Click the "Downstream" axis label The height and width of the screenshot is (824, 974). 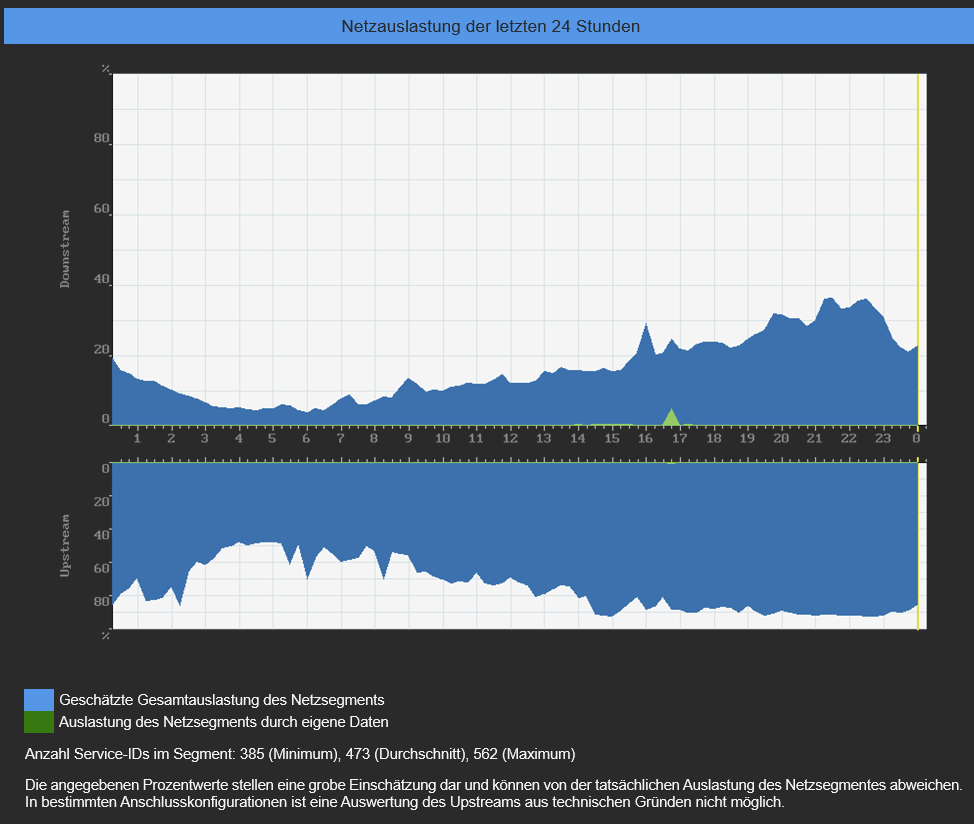click(65, 249)
